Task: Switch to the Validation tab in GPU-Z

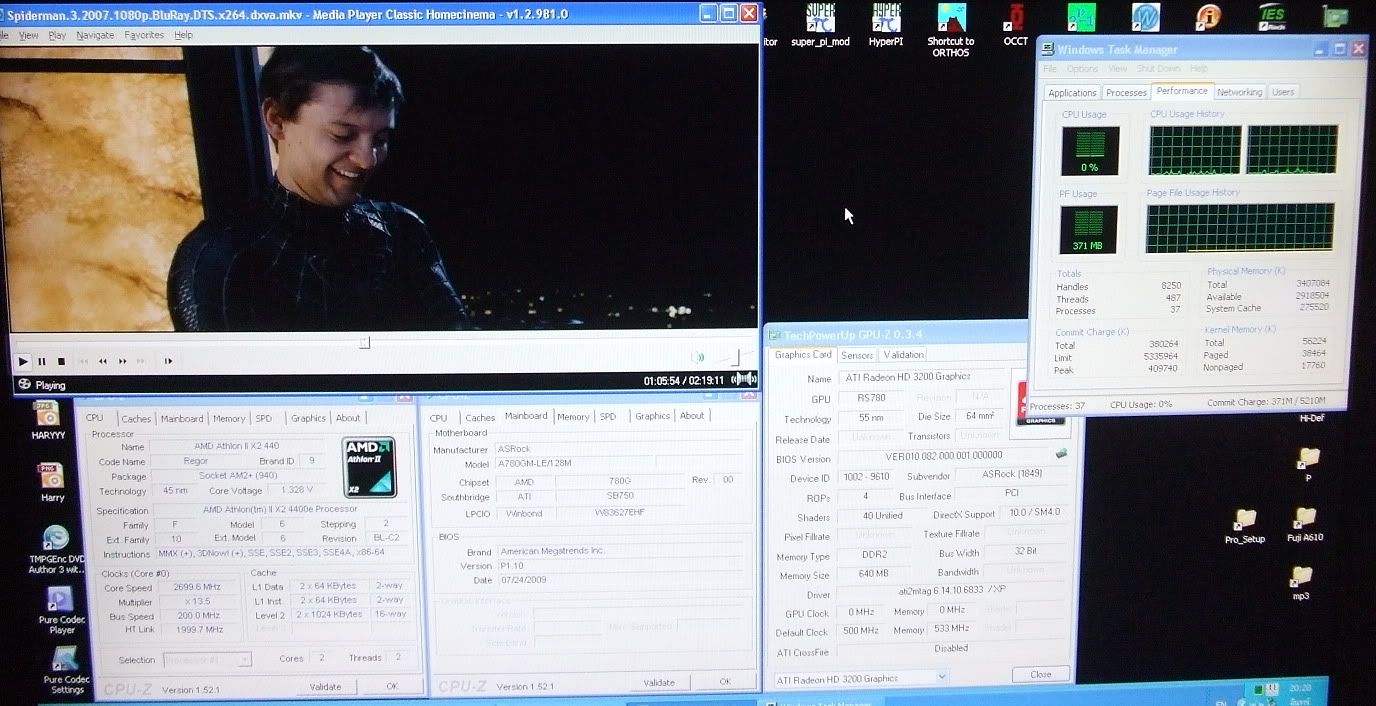Action: 903,355
